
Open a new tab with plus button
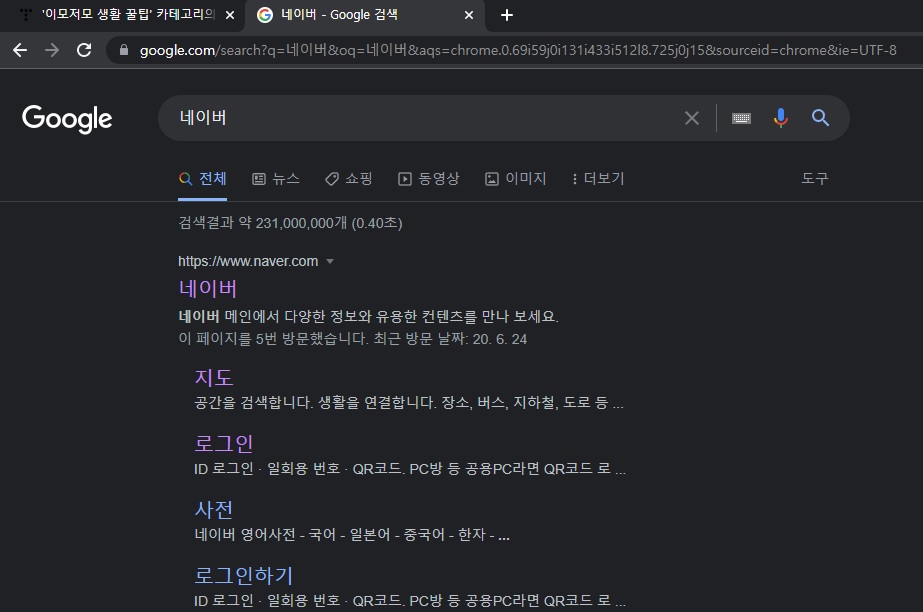click(507, 15)
